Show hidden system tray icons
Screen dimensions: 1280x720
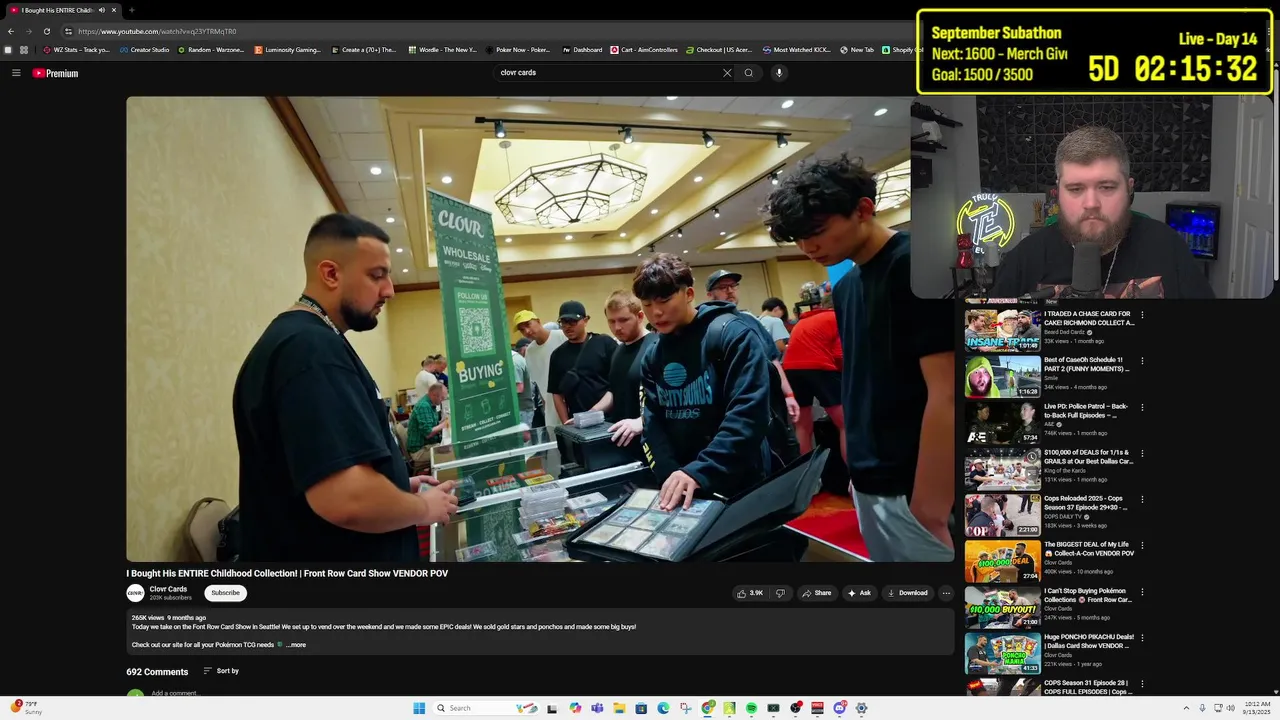pyautogui.click(x=1187, y=708)
